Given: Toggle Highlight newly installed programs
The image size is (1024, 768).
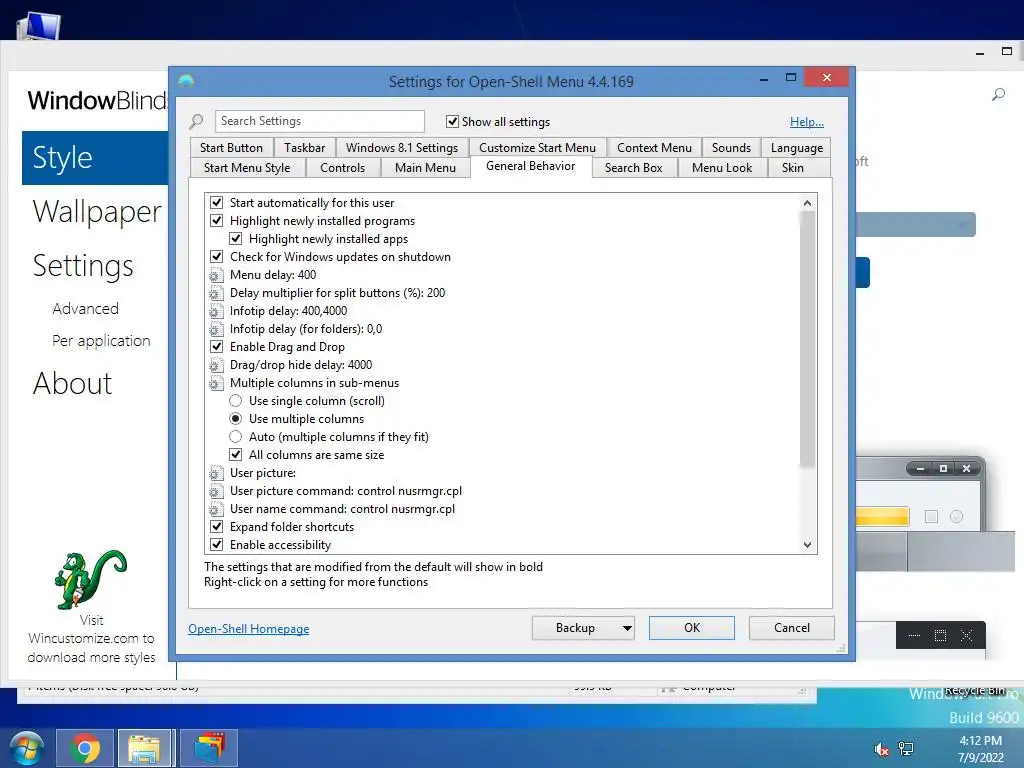Looking at the screenshot, I should (x=217, y=221).
